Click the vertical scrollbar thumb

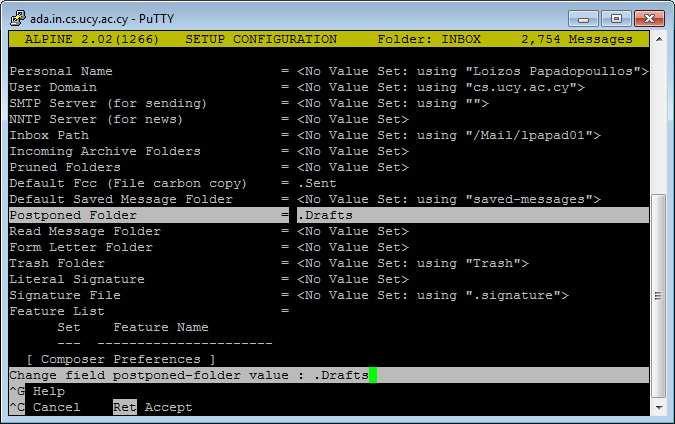(x=658, y=296)
